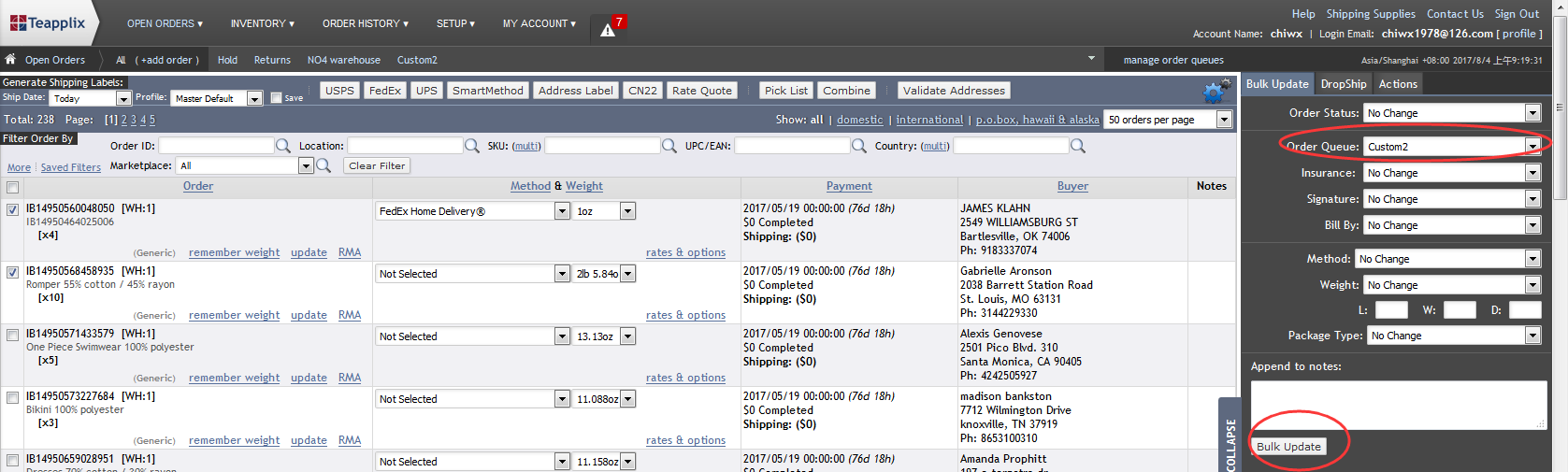Select the Bulk Update tab
This screenshot has height=472, width=1568.
pyautogui.click(x=1277, y=84)
